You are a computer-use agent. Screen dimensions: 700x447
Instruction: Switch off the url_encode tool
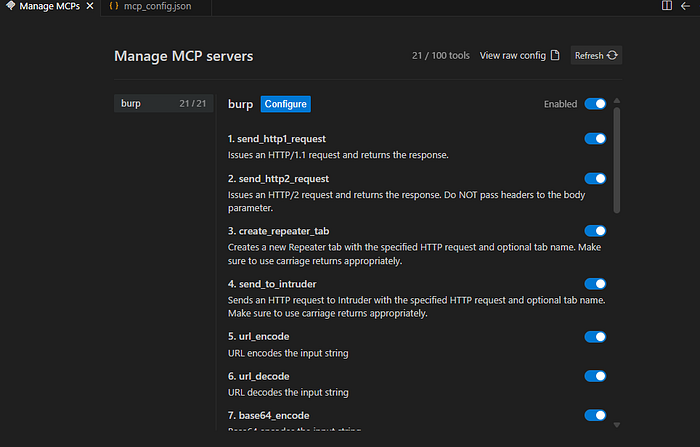595,336
